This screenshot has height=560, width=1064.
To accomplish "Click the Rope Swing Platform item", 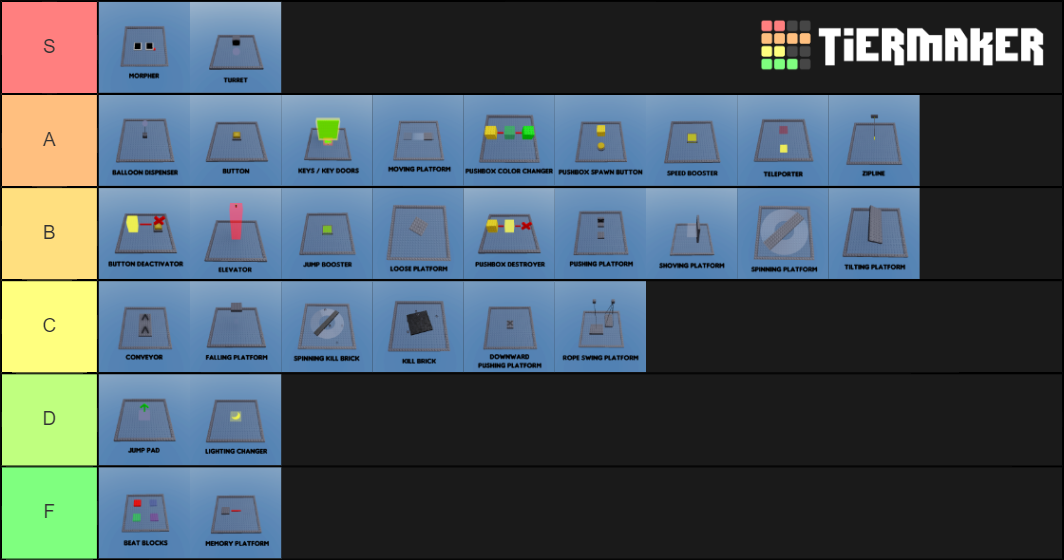I will point(601,326).
